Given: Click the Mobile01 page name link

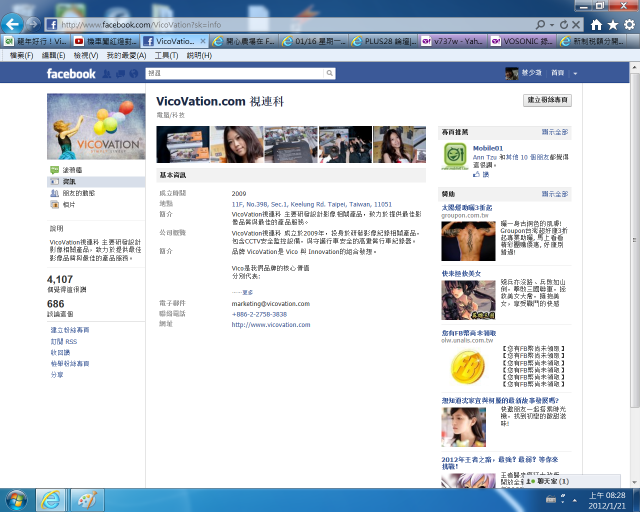Looking at the screenshot, I should point(488,148).
